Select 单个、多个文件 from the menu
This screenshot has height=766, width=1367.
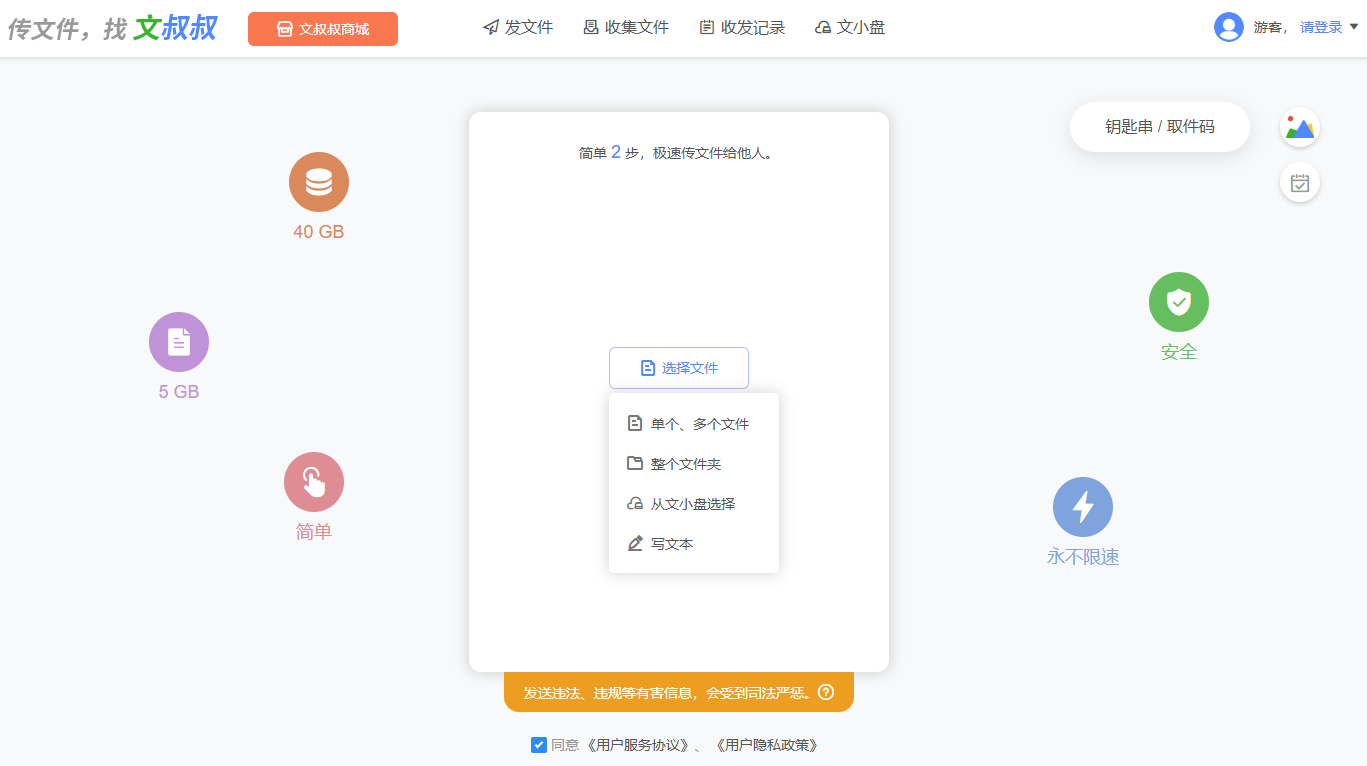pos(699,424)
